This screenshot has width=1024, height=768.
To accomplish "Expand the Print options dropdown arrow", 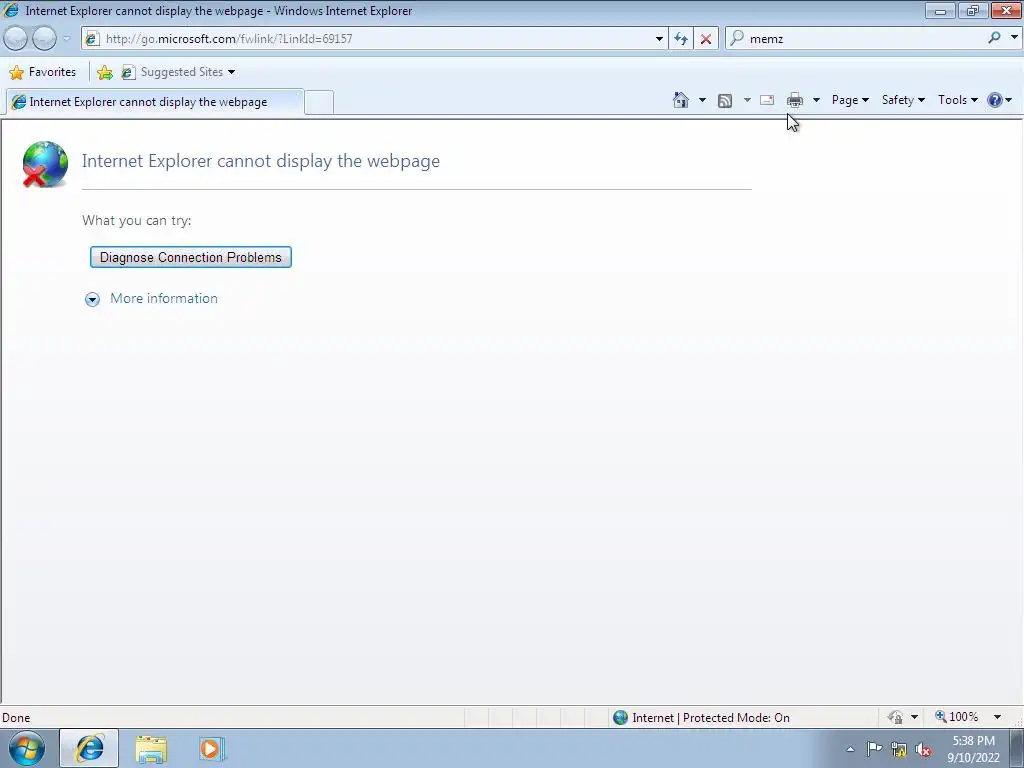I will point(816,100).
